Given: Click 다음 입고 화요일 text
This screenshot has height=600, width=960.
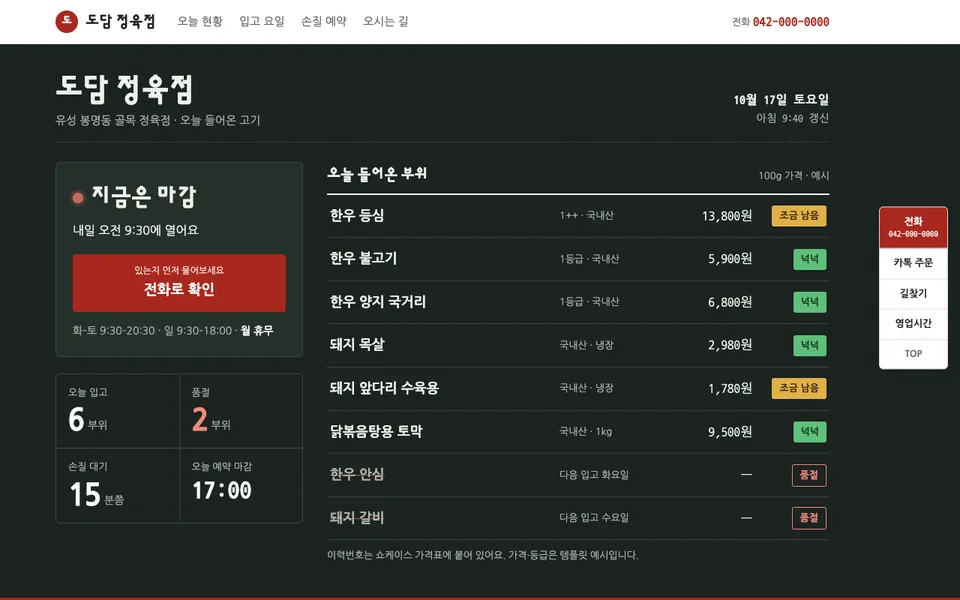Looking at the screenshot, I should click(x=594, y=475).
